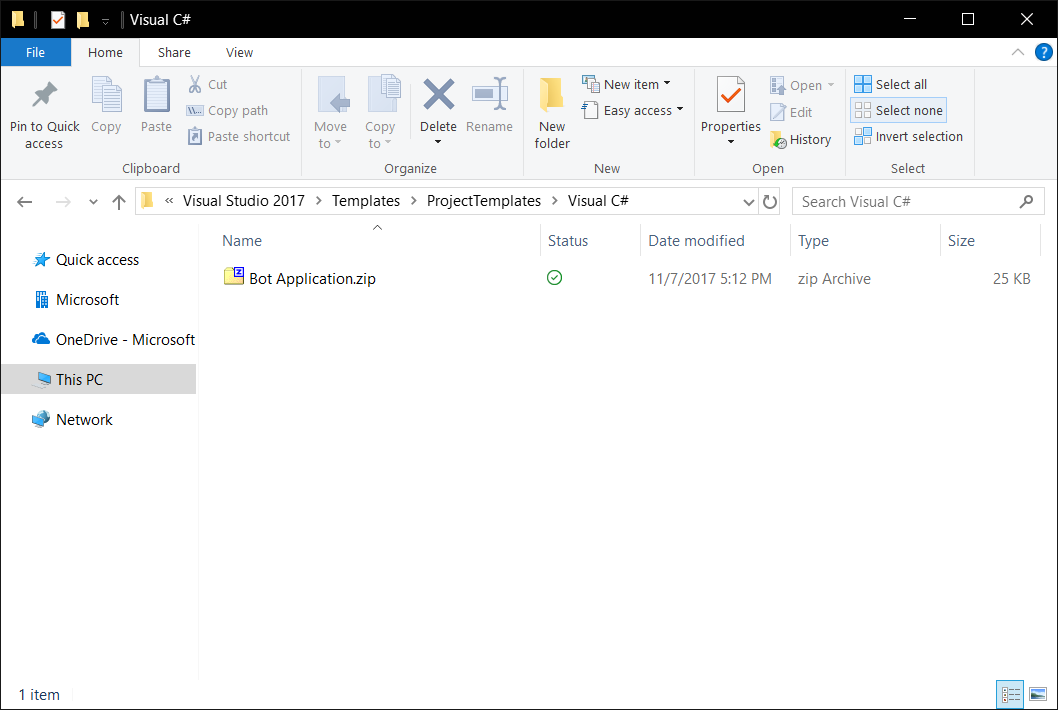The width and height of the screenshot is (1058, 710).
Task: Sort by Size column header
Action: point(961,241)
